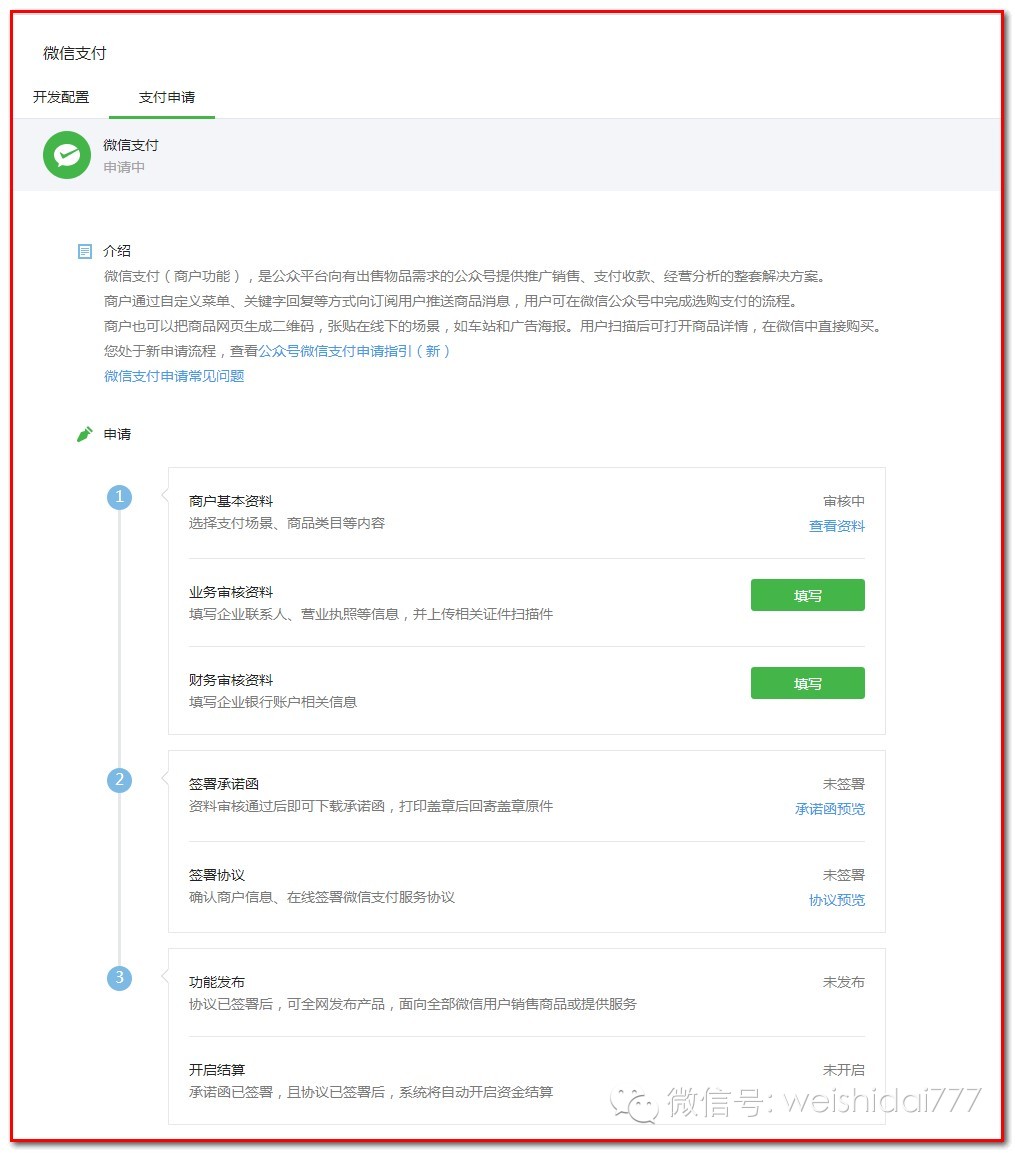
Task: Click the 功能发布 heading
Action: tap(217, 982)
